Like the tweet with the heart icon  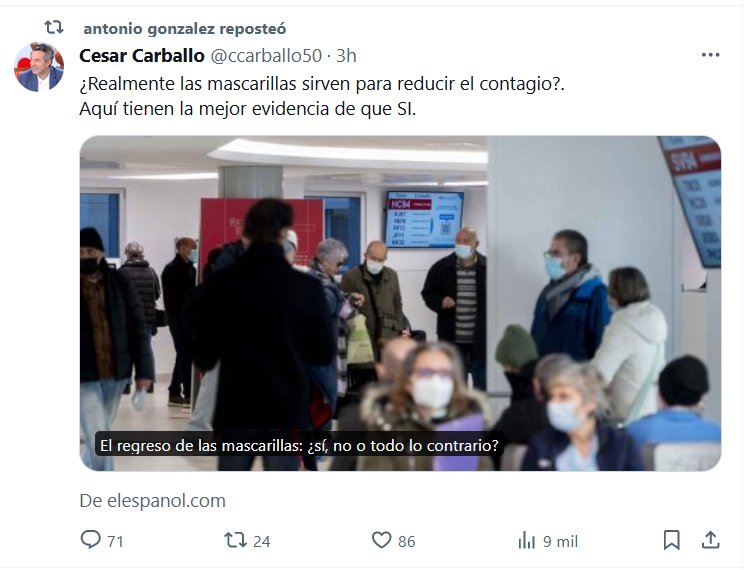(x=381, y=540)
